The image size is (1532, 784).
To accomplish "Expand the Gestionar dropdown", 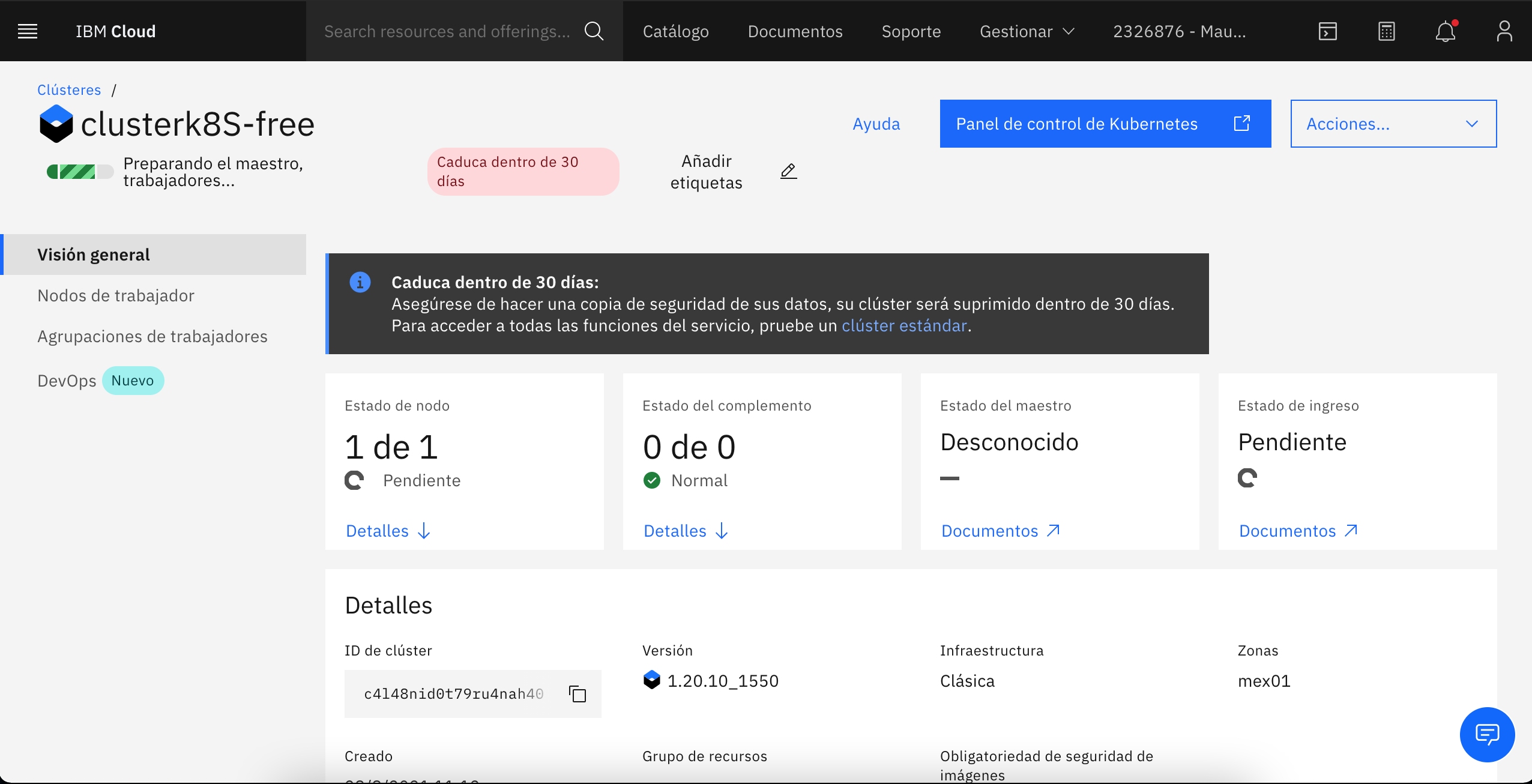I will tap(1027, 31).
